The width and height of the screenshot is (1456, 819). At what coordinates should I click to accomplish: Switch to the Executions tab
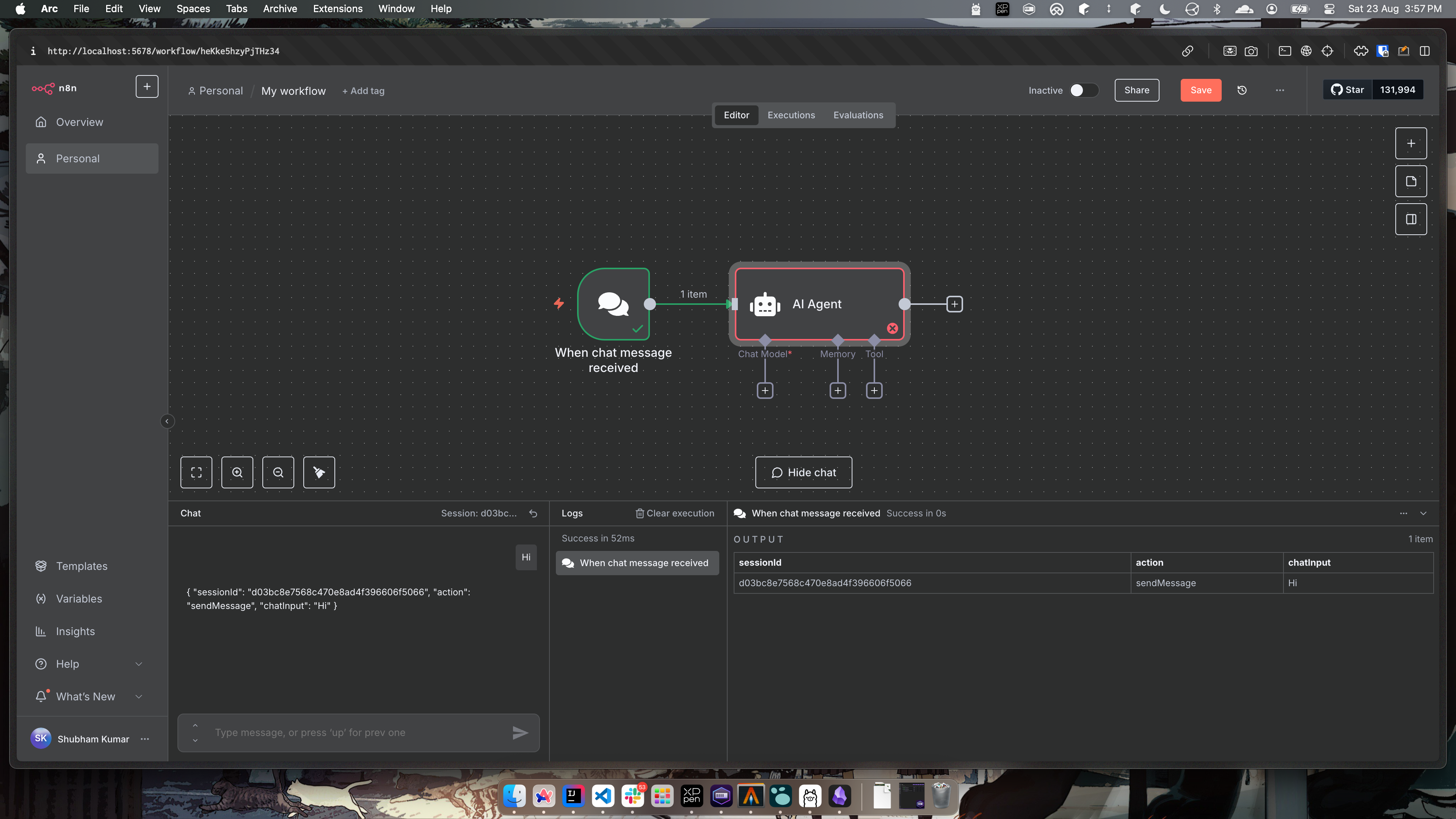[791, 115]
